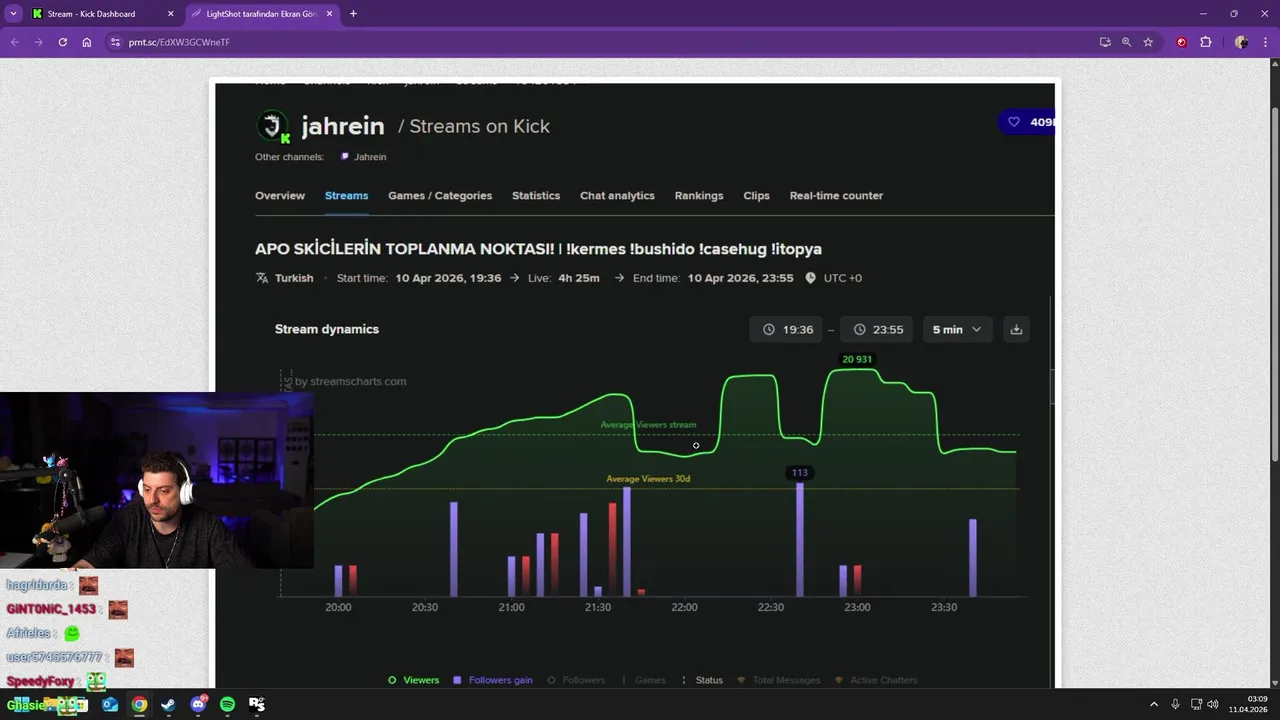Bookmark this page with the star icon
This screenshot has width=1280, height=720.
point(1148,42)
